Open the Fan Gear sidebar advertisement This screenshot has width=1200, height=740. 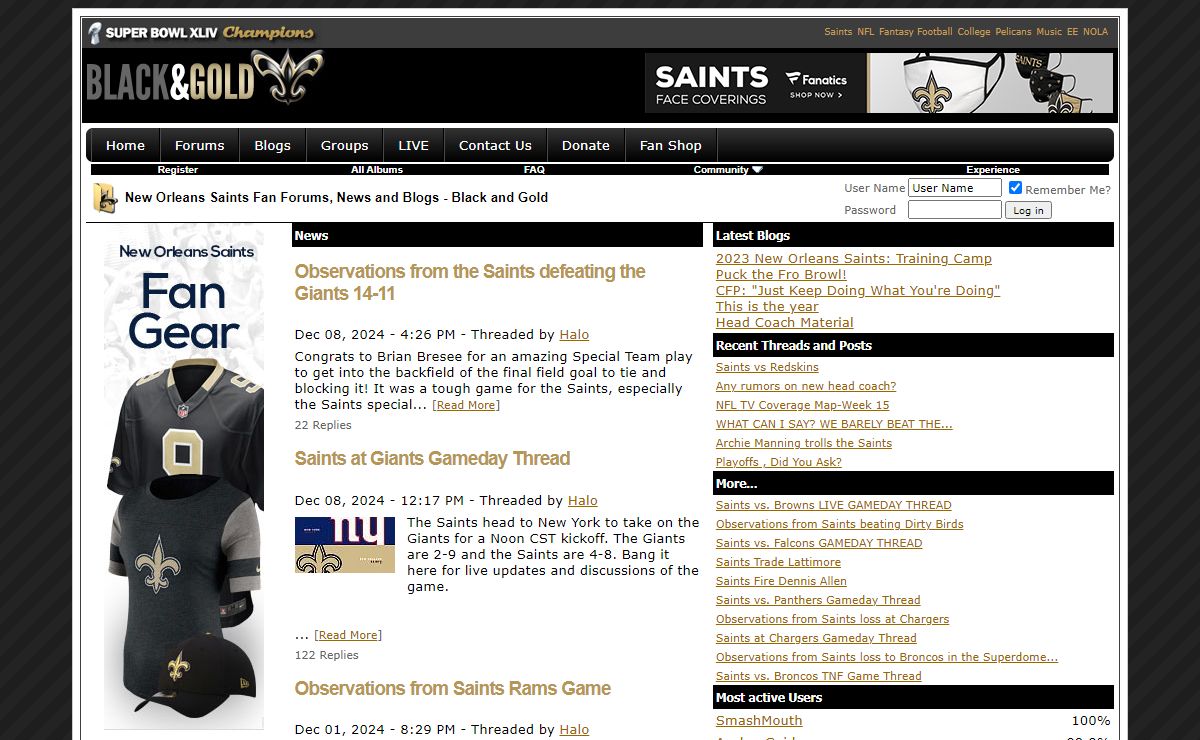[184, 476]
